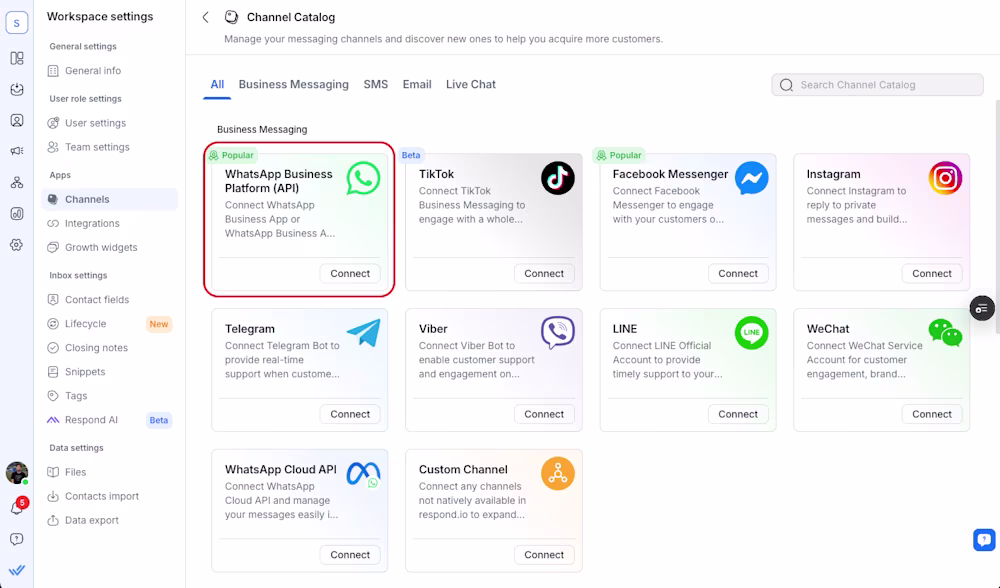Click the Instagram logo icon
Image resolution: width=1000 pixels, height=588 pixels.
[x=945, y=178]
